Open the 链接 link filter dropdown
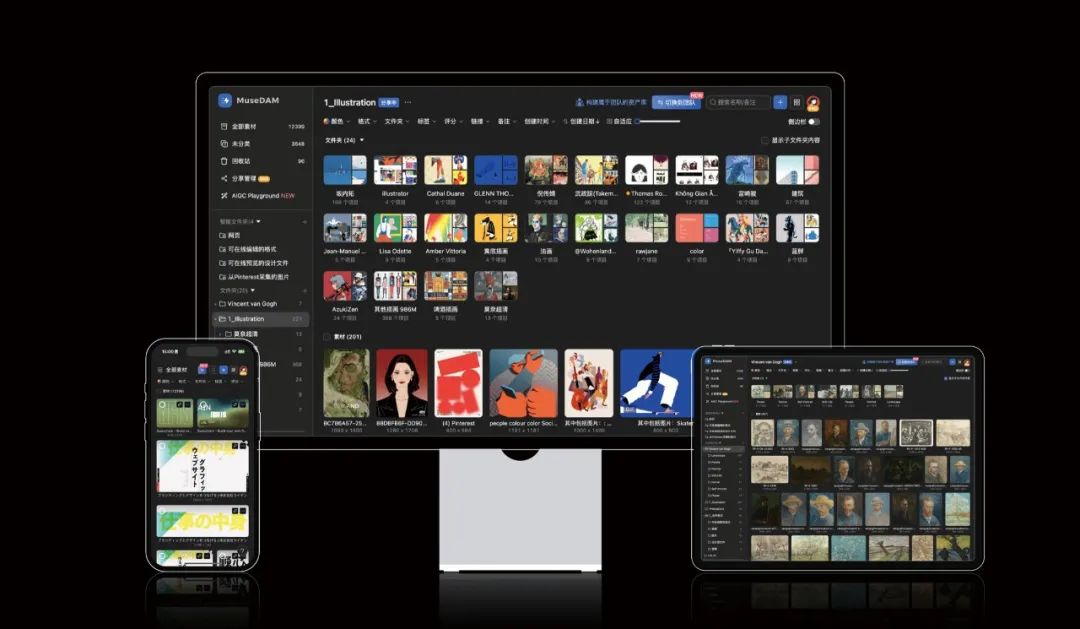Screen dimensions: 1080x629 click(x=480, y=121)
